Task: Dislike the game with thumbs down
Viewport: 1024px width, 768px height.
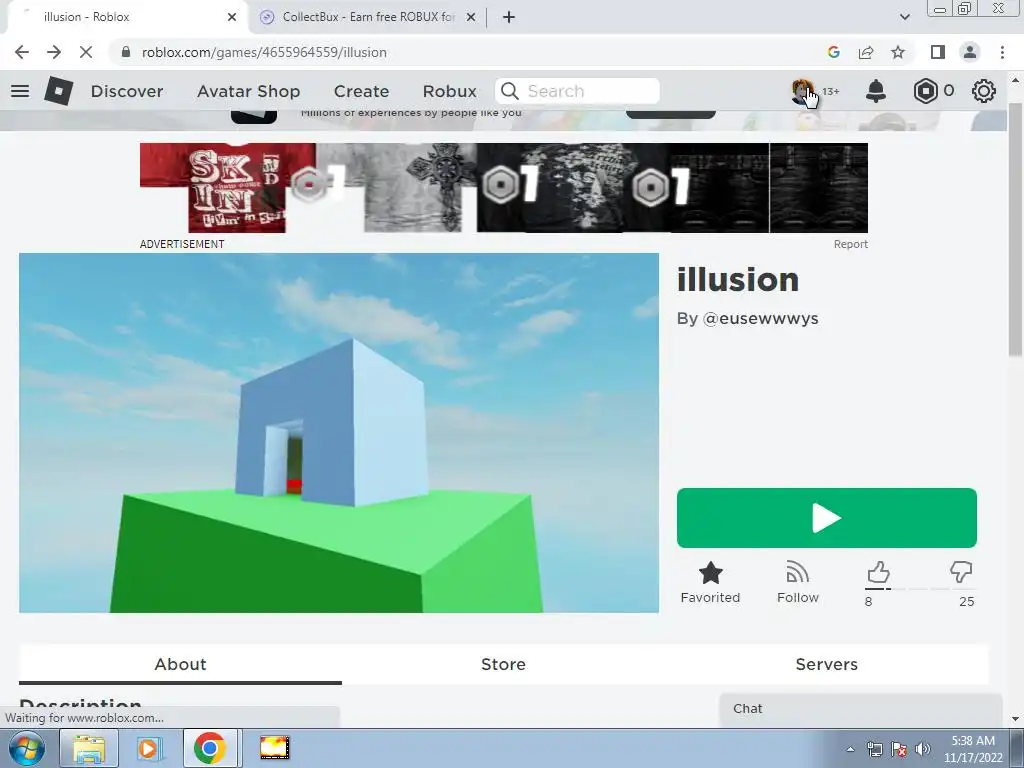Action: click(961, 573)
